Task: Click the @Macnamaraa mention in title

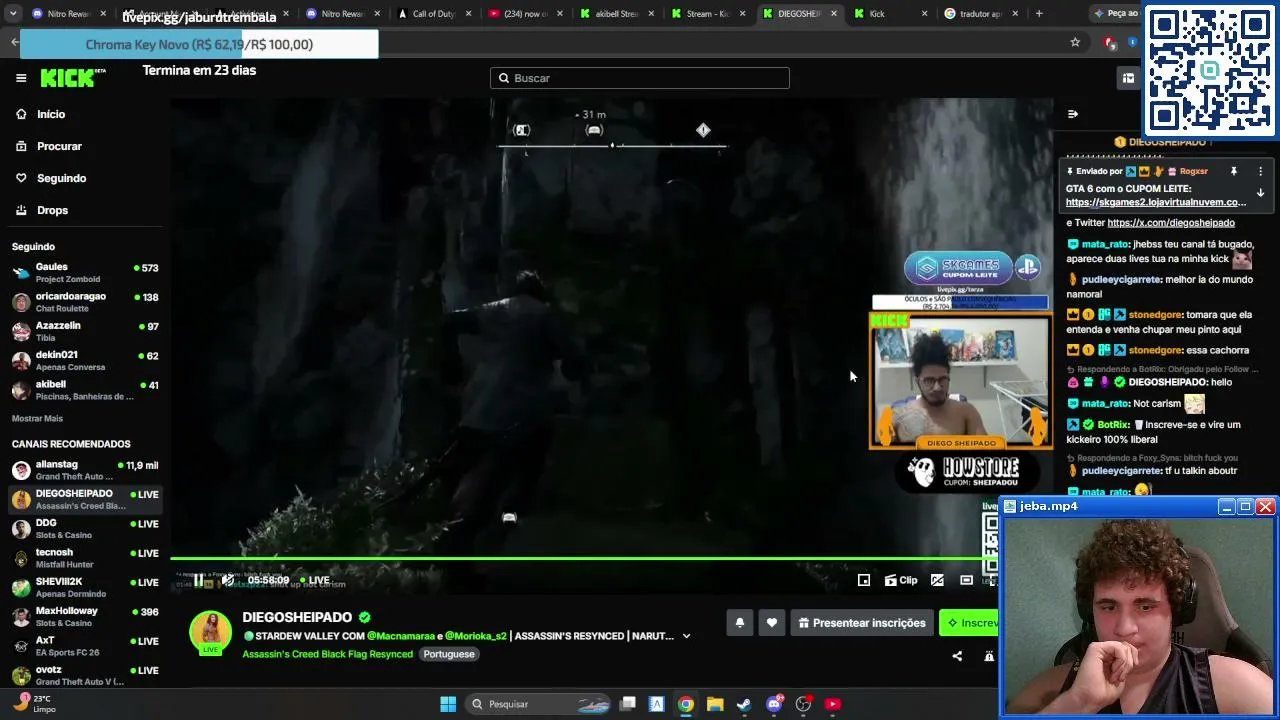Action: coord(400,636)
